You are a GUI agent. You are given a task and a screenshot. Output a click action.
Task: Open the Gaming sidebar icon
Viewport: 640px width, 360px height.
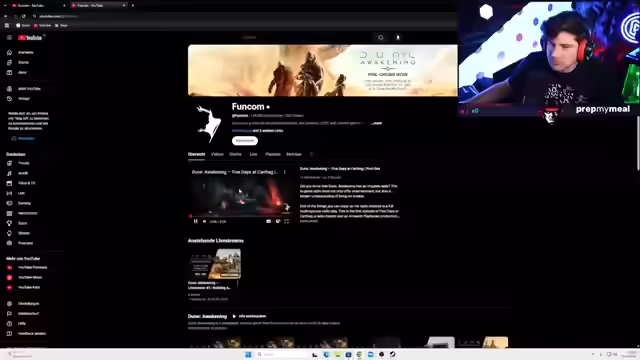(x=9, y=203)
